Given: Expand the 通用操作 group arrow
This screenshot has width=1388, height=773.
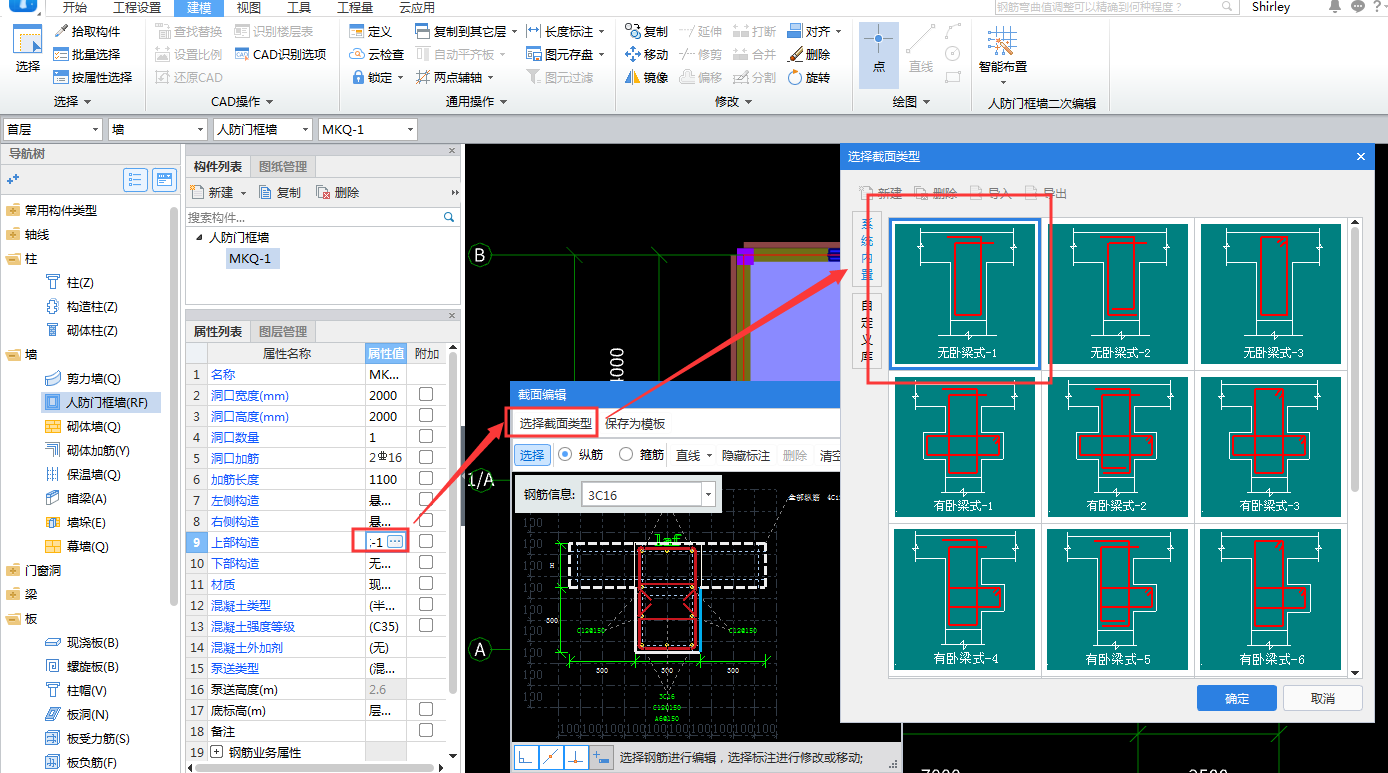Looking at the screenshot, I should [x=503, y=102].
